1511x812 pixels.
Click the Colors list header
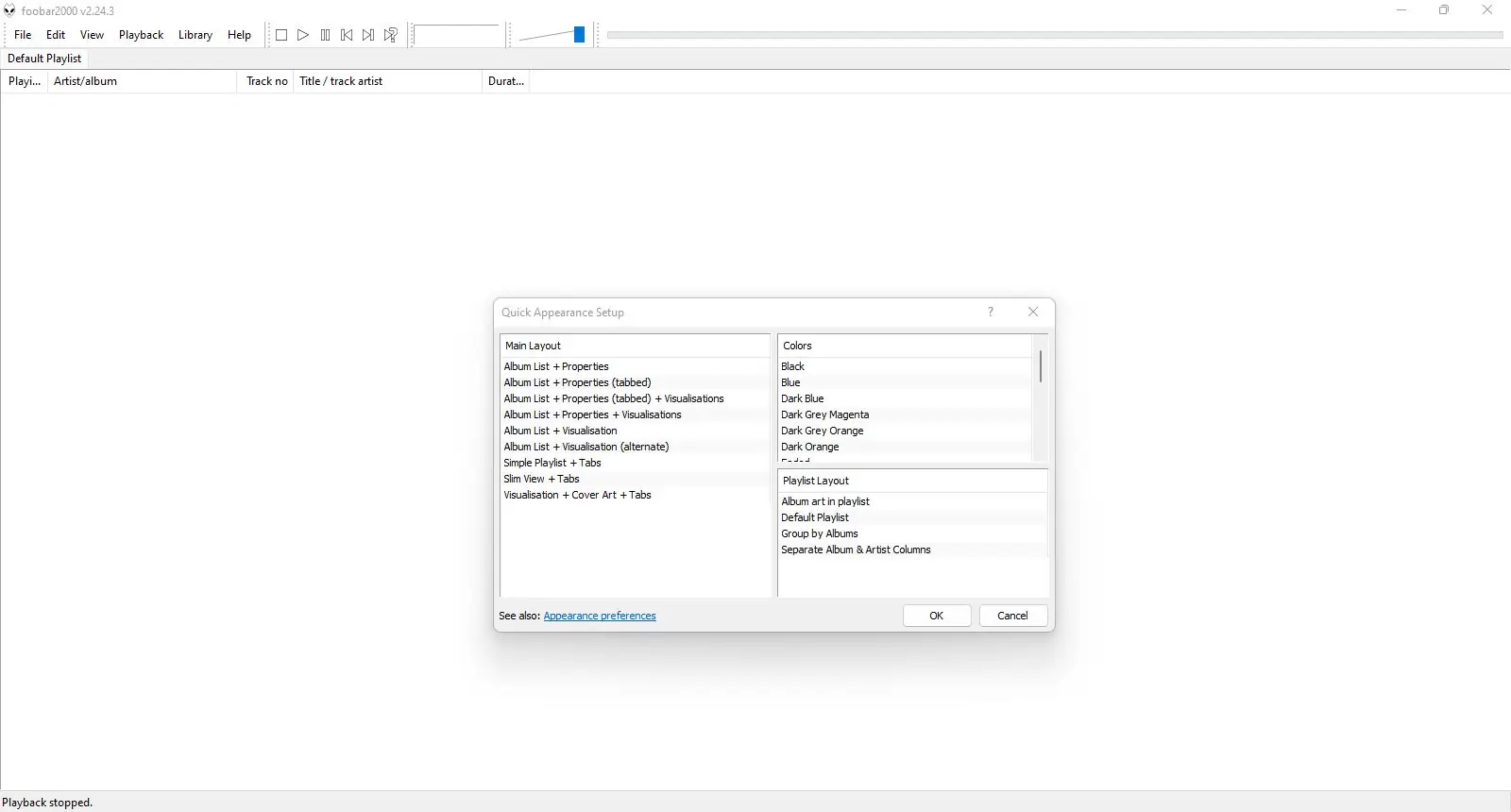[x=906, y=346]
